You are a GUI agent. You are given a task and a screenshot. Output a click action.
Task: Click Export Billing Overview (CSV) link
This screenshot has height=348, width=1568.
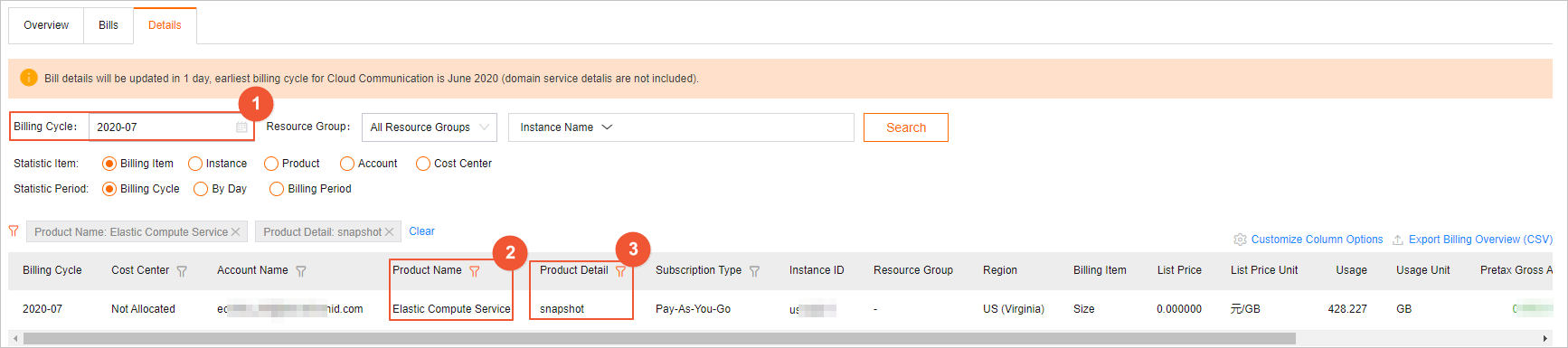click(1480, 240)
